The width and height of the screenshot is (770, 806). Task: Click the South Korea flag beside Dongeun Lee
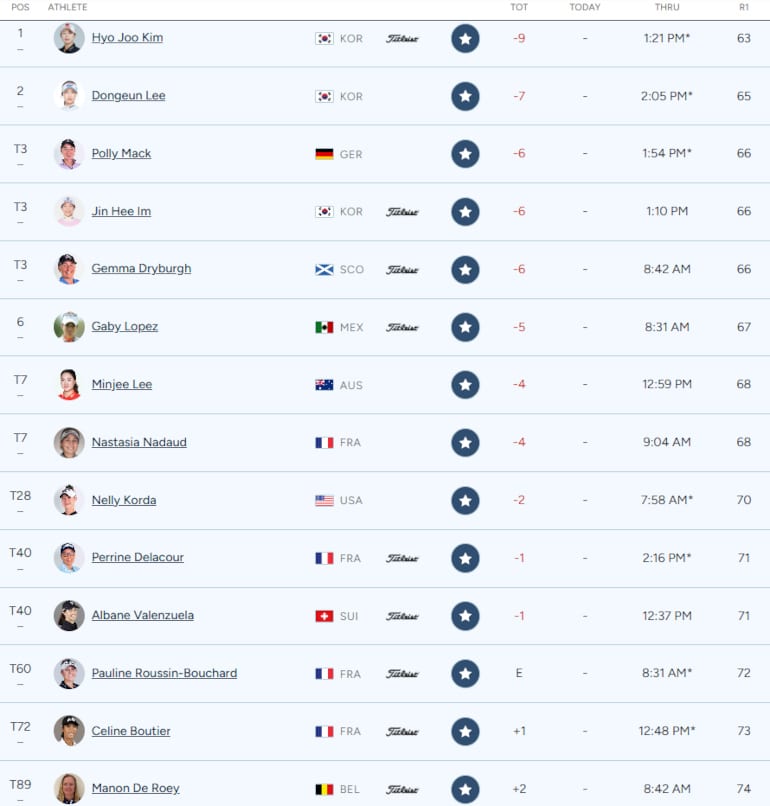pyautogui.click(x=324, y=97)
